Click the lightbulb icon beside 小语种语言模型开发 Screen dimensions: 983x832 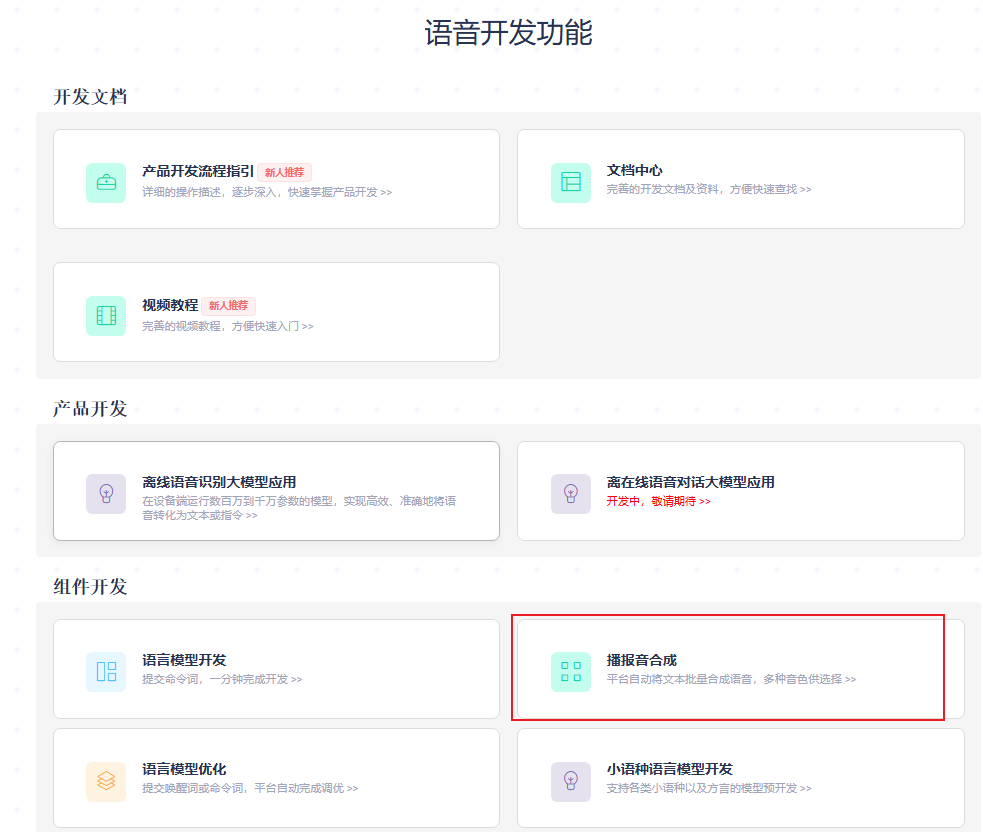[x=570, y=781]
